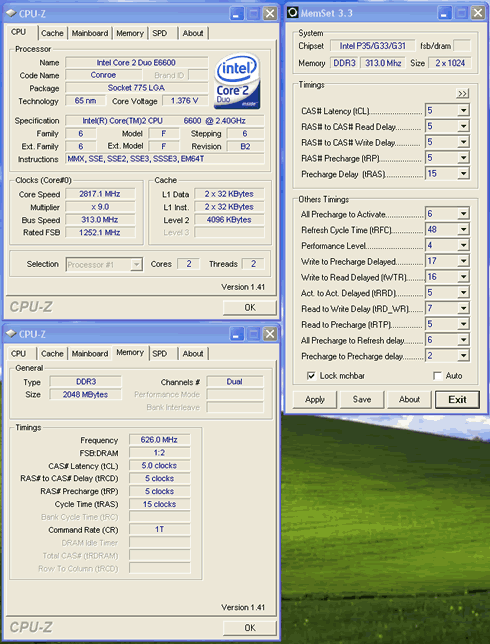Open the Write to Precharge Delayed dropdown
490x644 pixels.
pyautogui.click(x=463, y=261)
